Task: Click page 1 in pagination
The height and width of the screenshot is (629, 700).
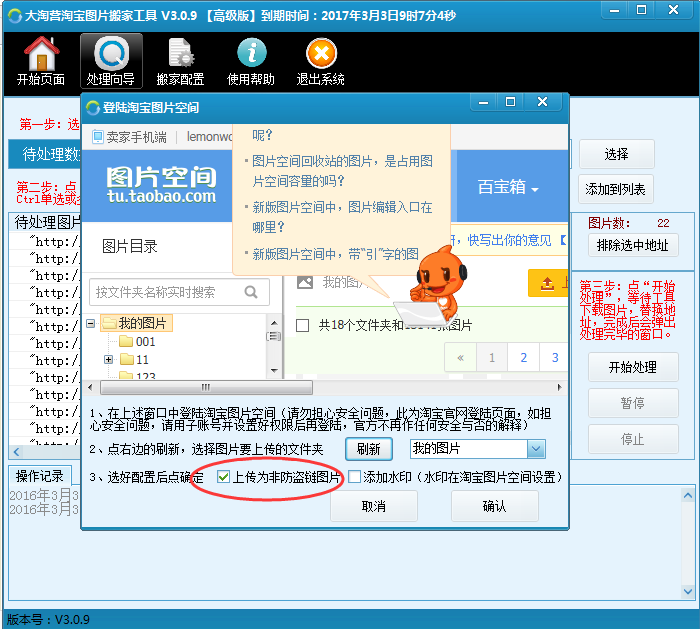Action: 492,358
